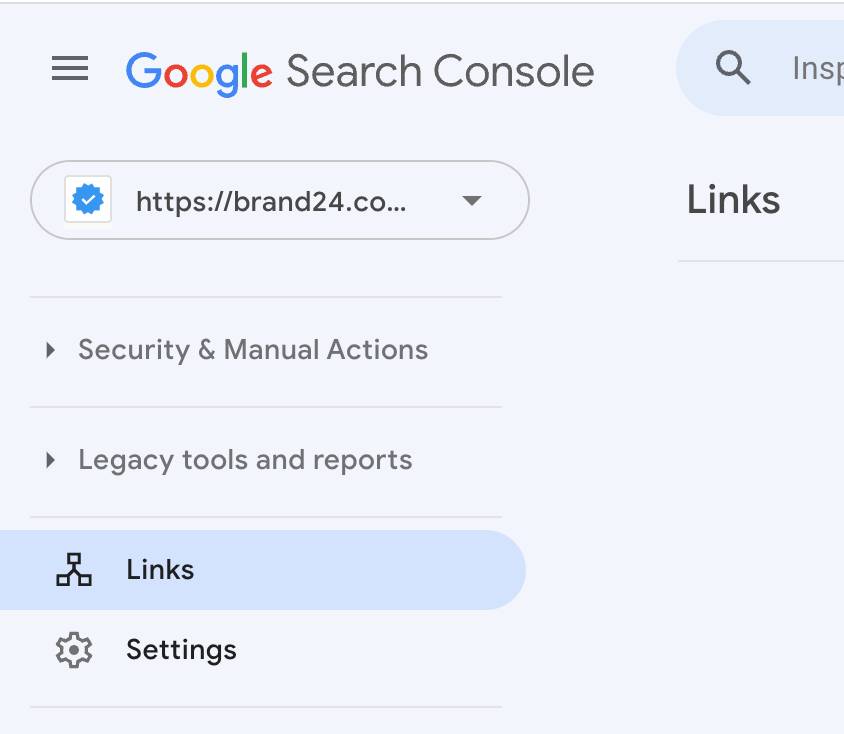Open the Links sidebar menu item
The image size is (844, 734).
pyautogui.click(x=159, y=569)
